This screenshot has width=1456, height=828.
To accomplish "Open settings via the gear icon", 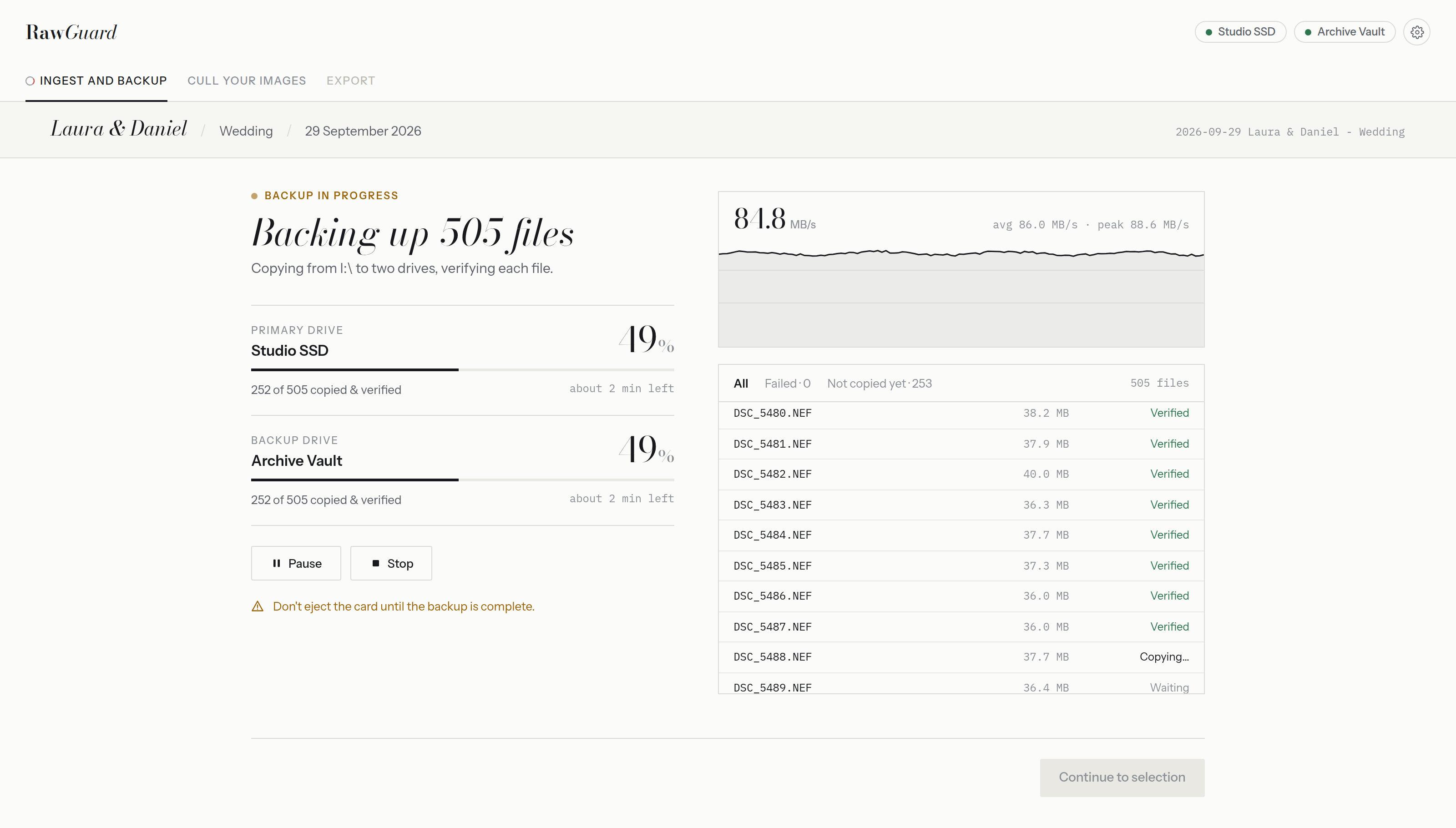I will 1416,32.
